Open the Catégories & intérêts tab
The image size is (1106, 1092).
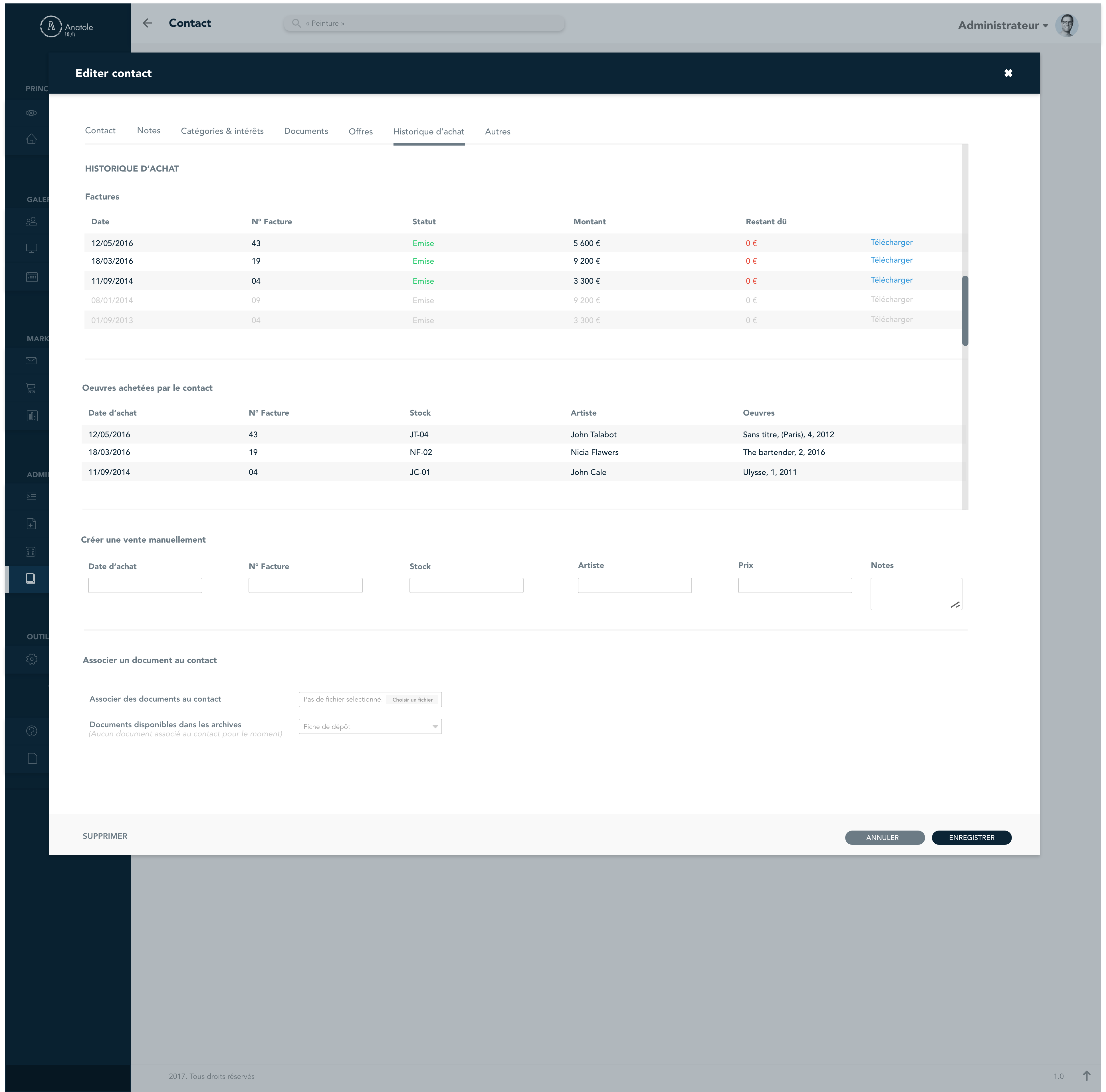pos(222,131)
